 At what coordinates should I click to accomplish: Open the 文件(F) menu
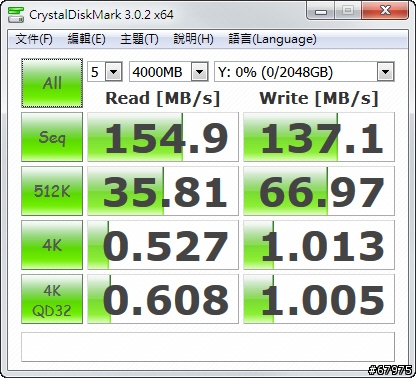coord(34,39)
